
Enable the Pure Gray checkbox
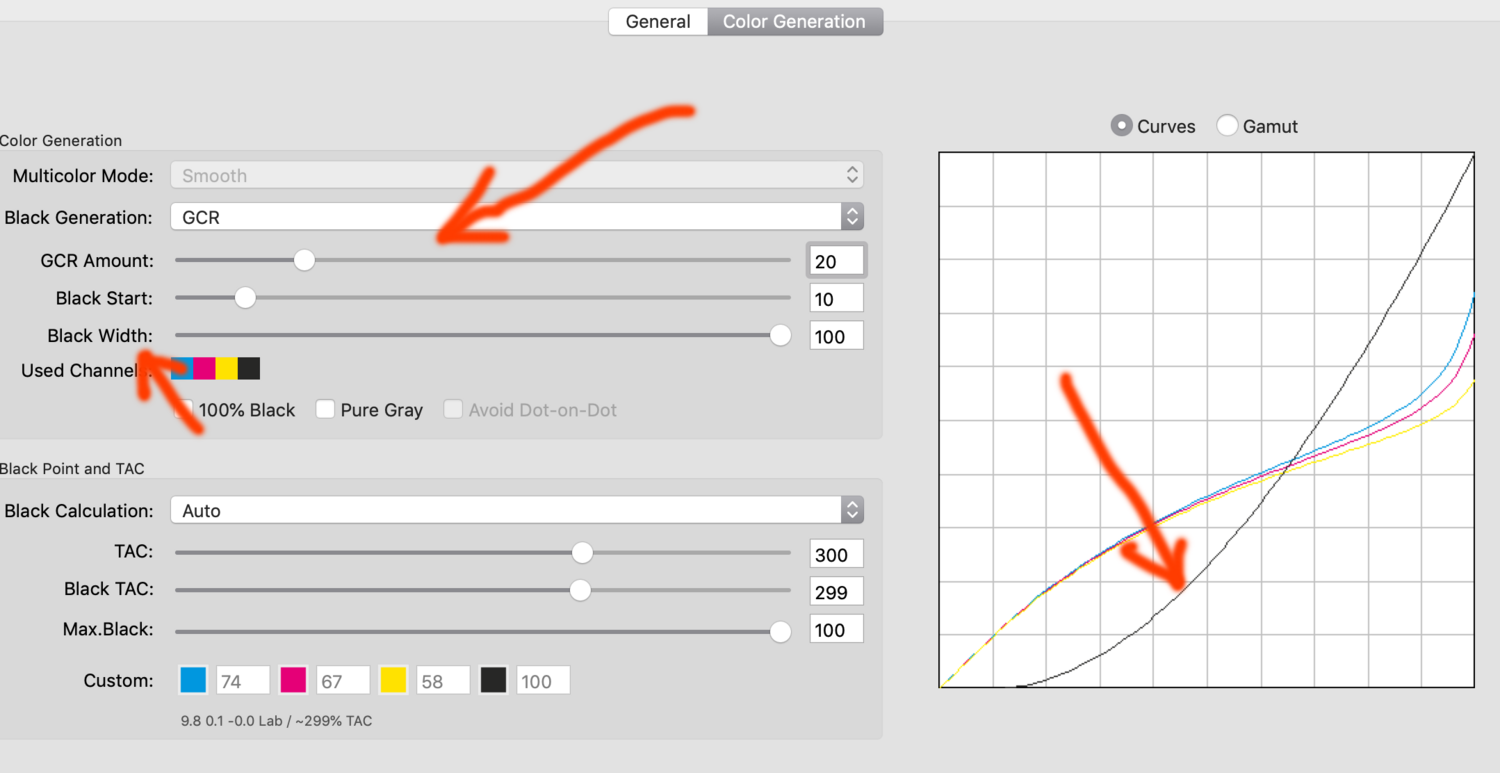(325, 409)
